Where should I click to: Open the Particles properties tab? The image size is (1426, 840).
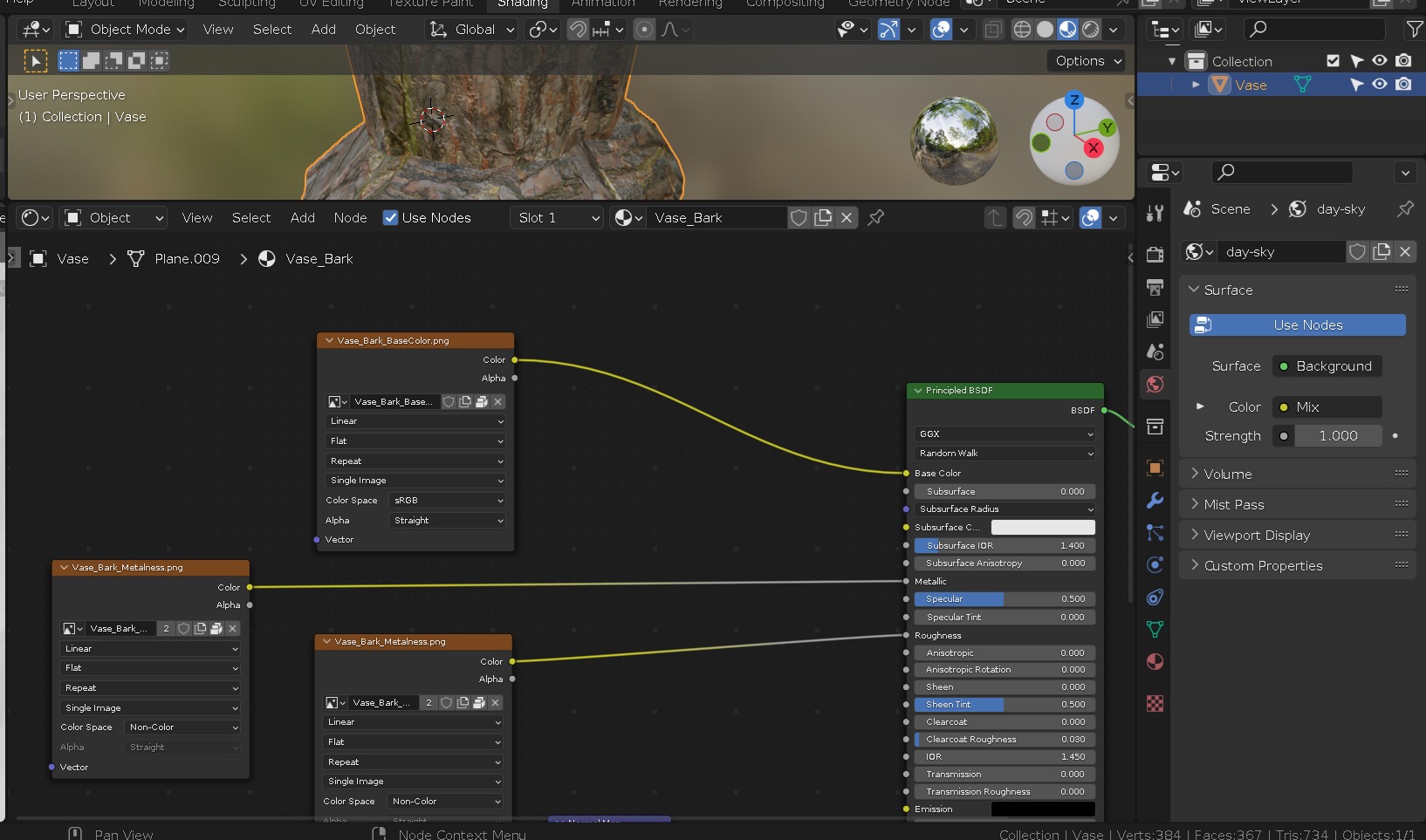(x=1155, y=533)
